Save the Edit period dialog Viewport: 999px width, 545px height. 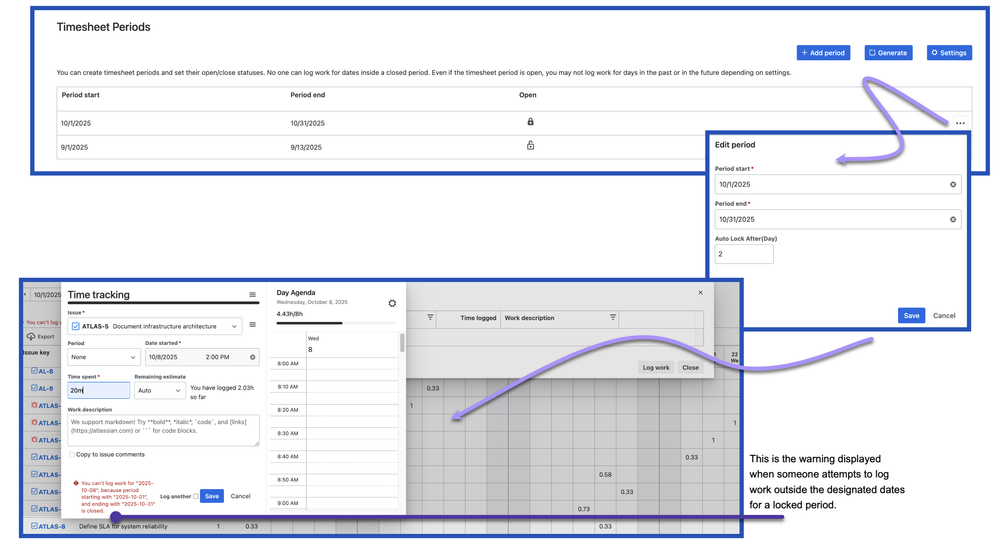point(911,316)
